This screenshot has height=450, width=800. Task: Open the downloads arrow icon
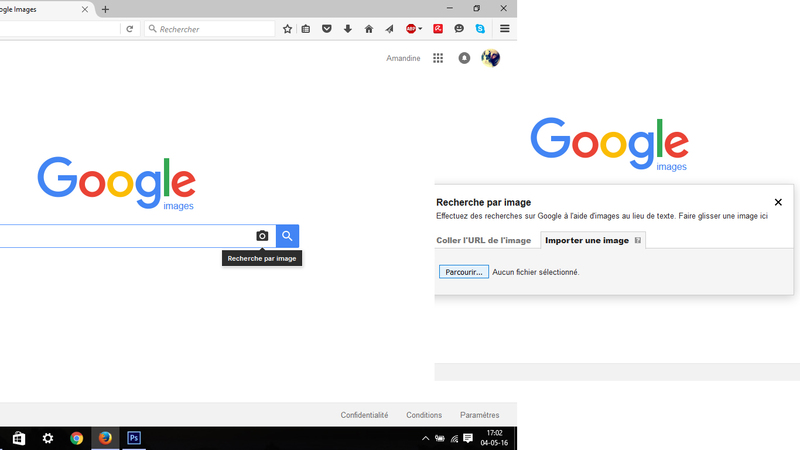(347, 29)
